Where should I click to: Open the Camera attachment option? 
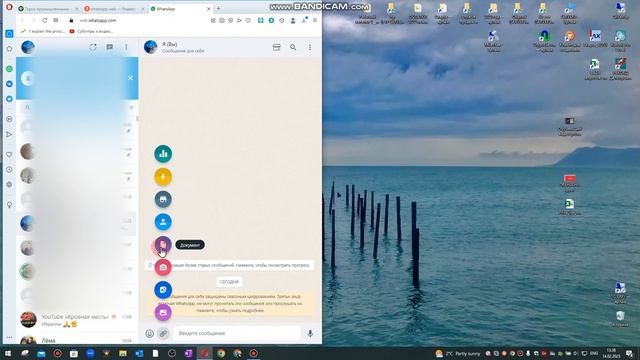[163, 267]
